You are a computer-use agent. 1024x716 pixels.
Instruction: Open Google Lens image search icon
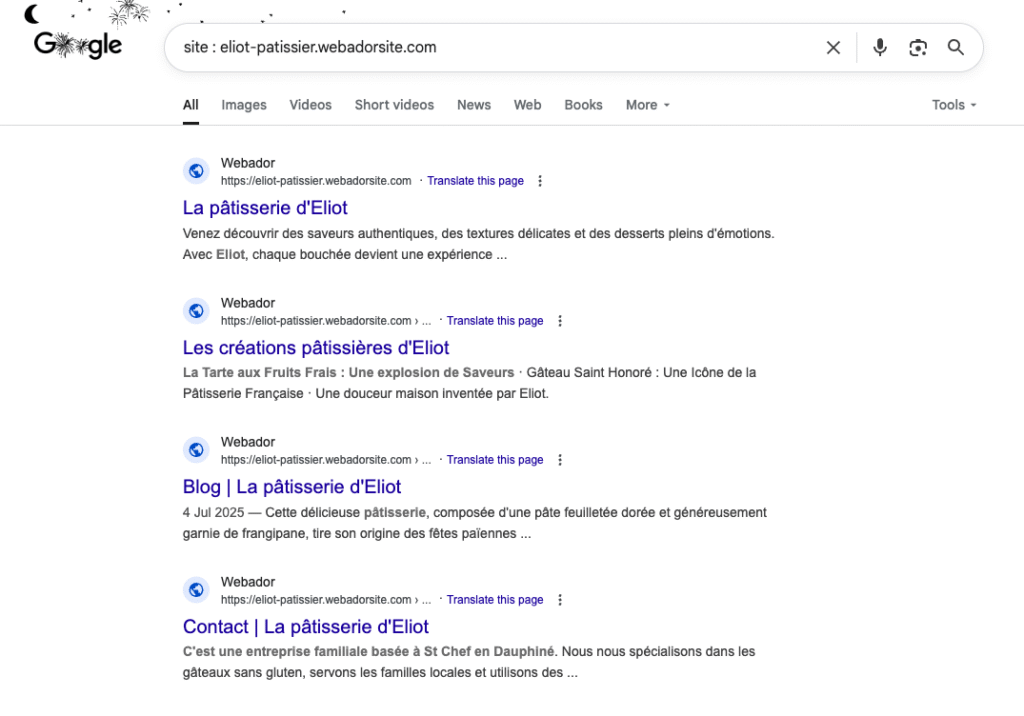click(x=918, y=48)
